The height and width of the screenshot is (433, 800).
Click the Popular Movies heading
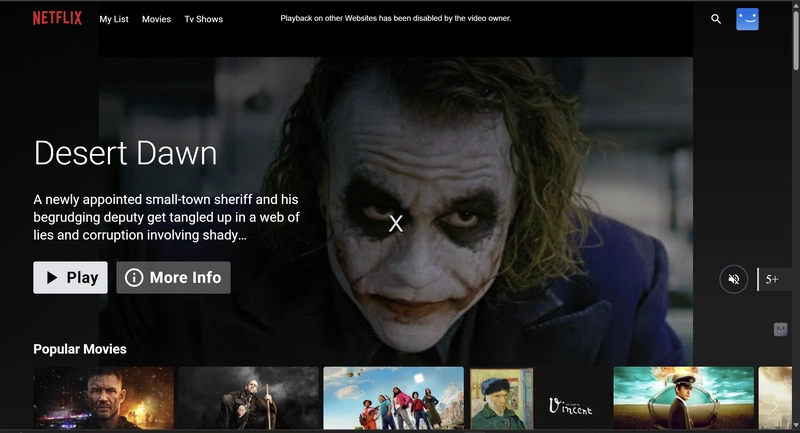pos(80,349)
